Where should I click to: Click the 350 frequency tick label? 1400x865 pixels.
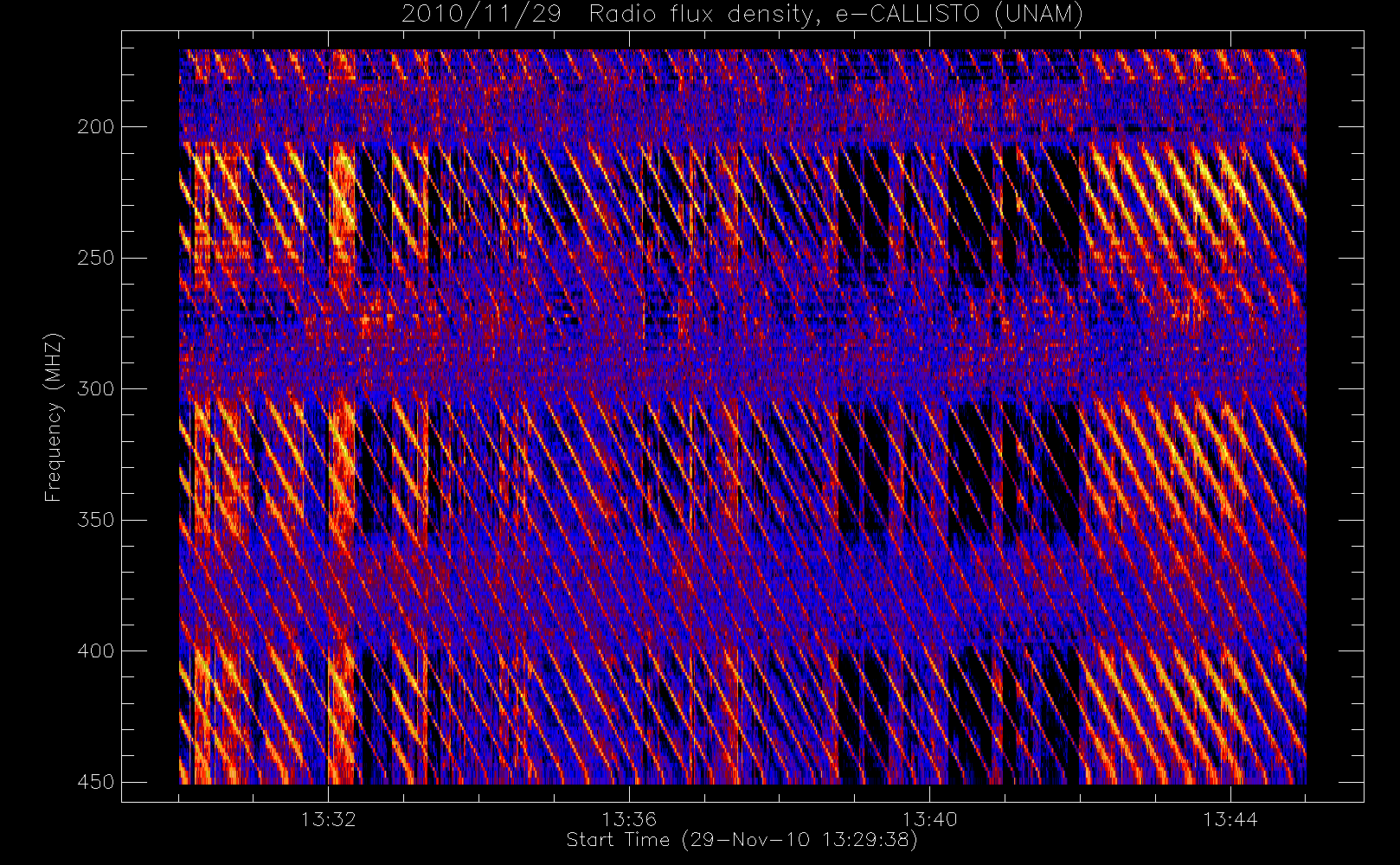click(x=95, y=520)
